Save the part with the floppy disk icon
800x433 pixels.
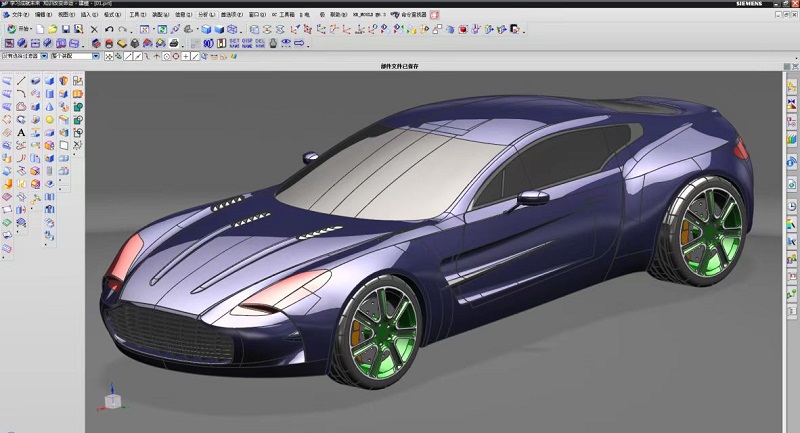tap(66, 29)
